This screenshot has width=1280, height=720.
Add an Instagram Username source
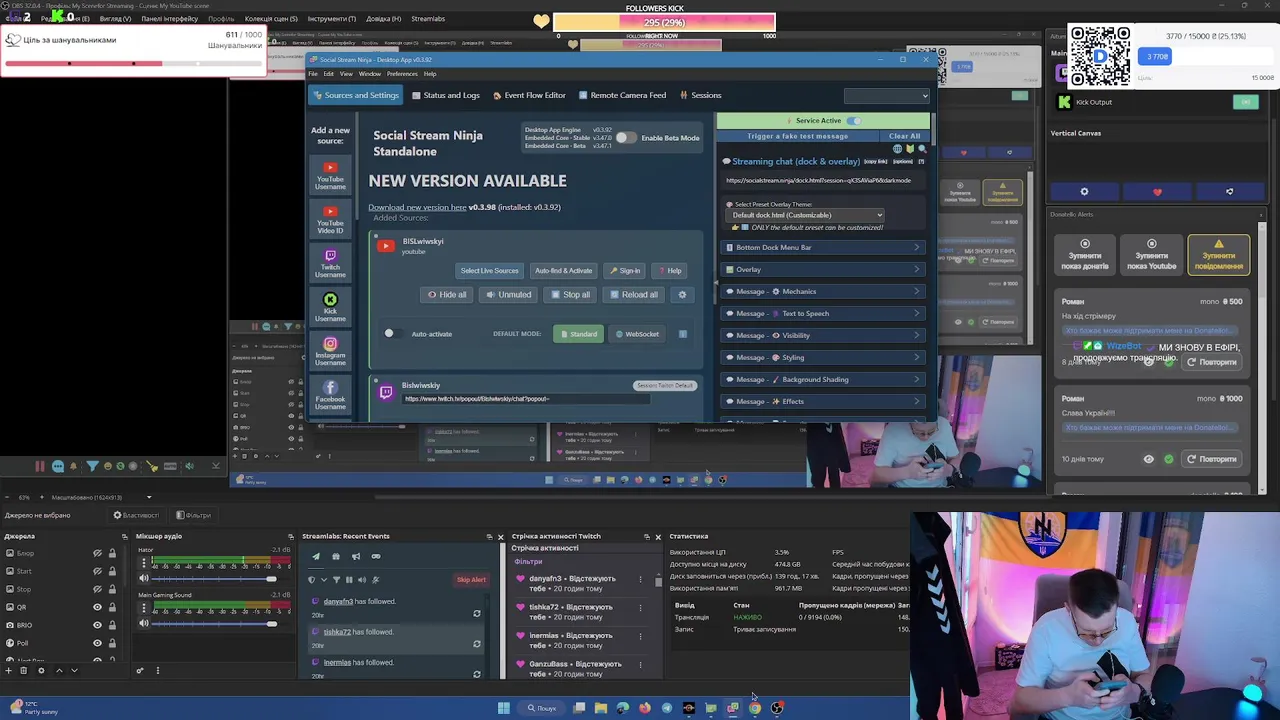pyautogui.click(x=330, y=352)
